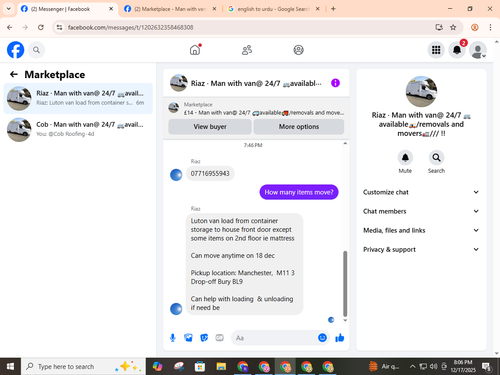Open the Chrome profile icon
This screenshot has height=375, width=500.
(475, 27)
